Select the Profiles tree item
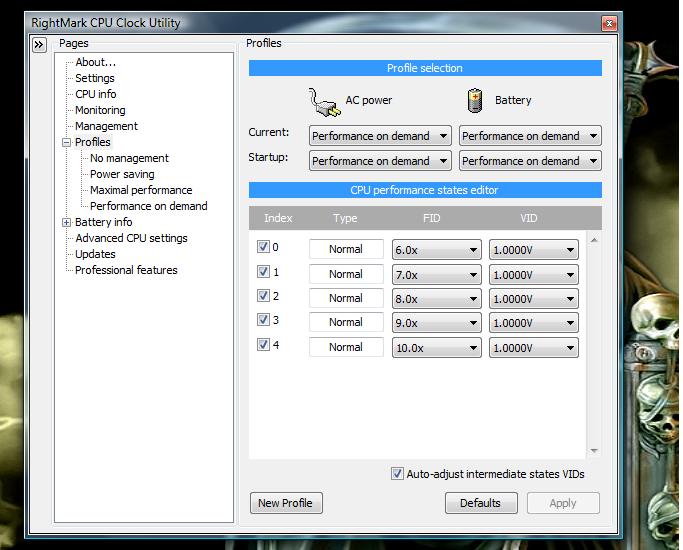Screen dimensions: 683x550 click(x=92, y=142)
